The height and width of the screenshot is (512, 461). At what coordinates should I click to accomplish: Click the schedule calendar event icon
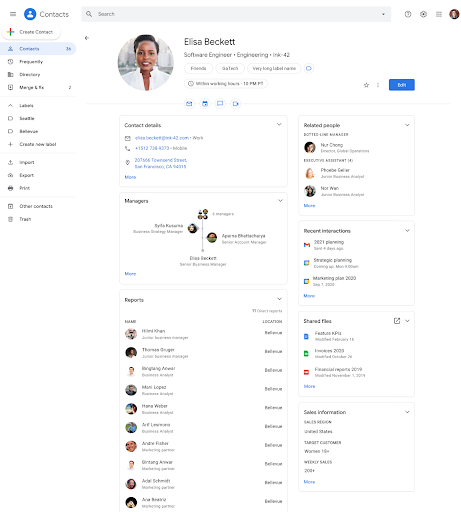(x=205, y=104)
